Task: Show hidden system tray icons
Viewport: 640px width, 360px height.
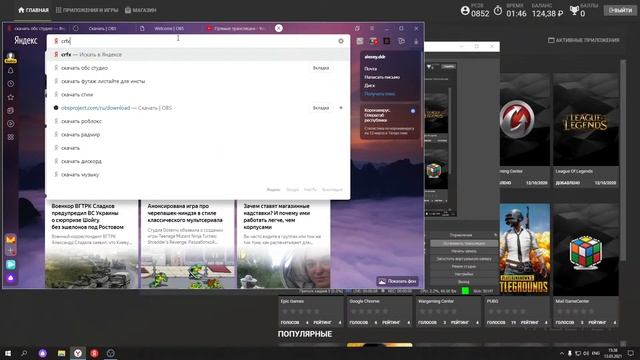Action: 562,353
